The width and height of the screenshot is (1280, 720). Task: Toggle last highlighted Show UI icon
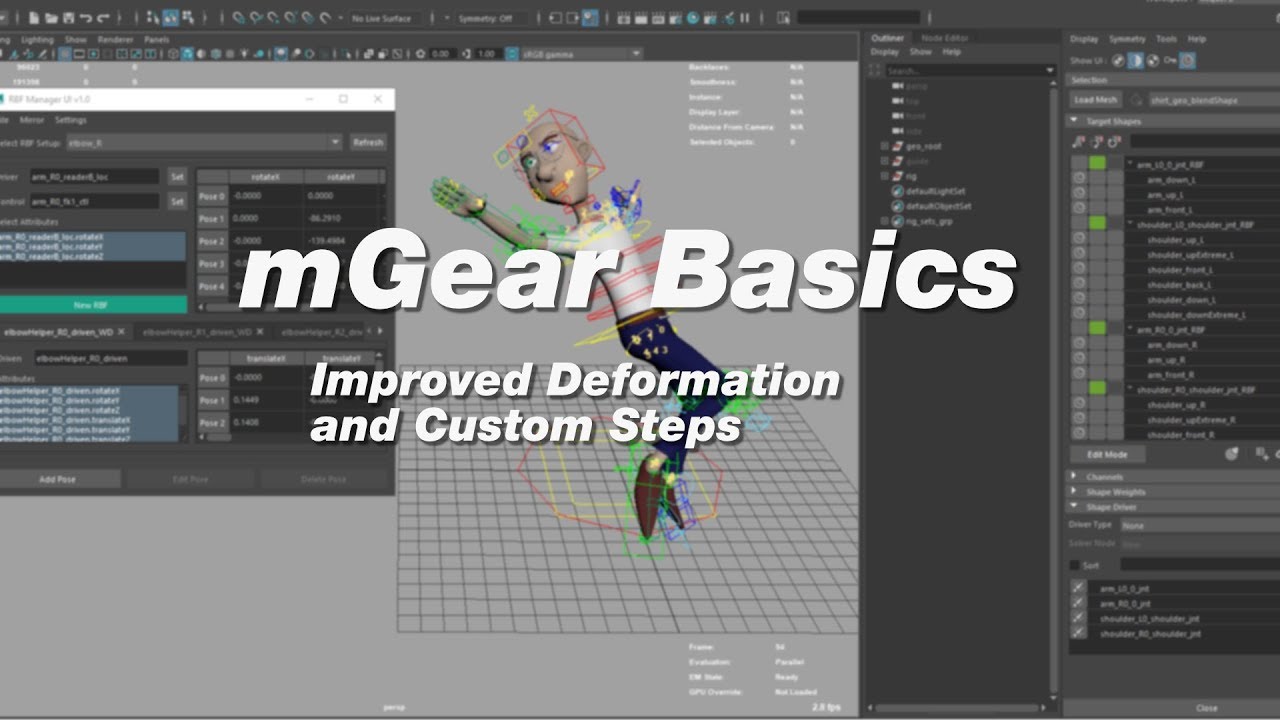(1188, 61)
